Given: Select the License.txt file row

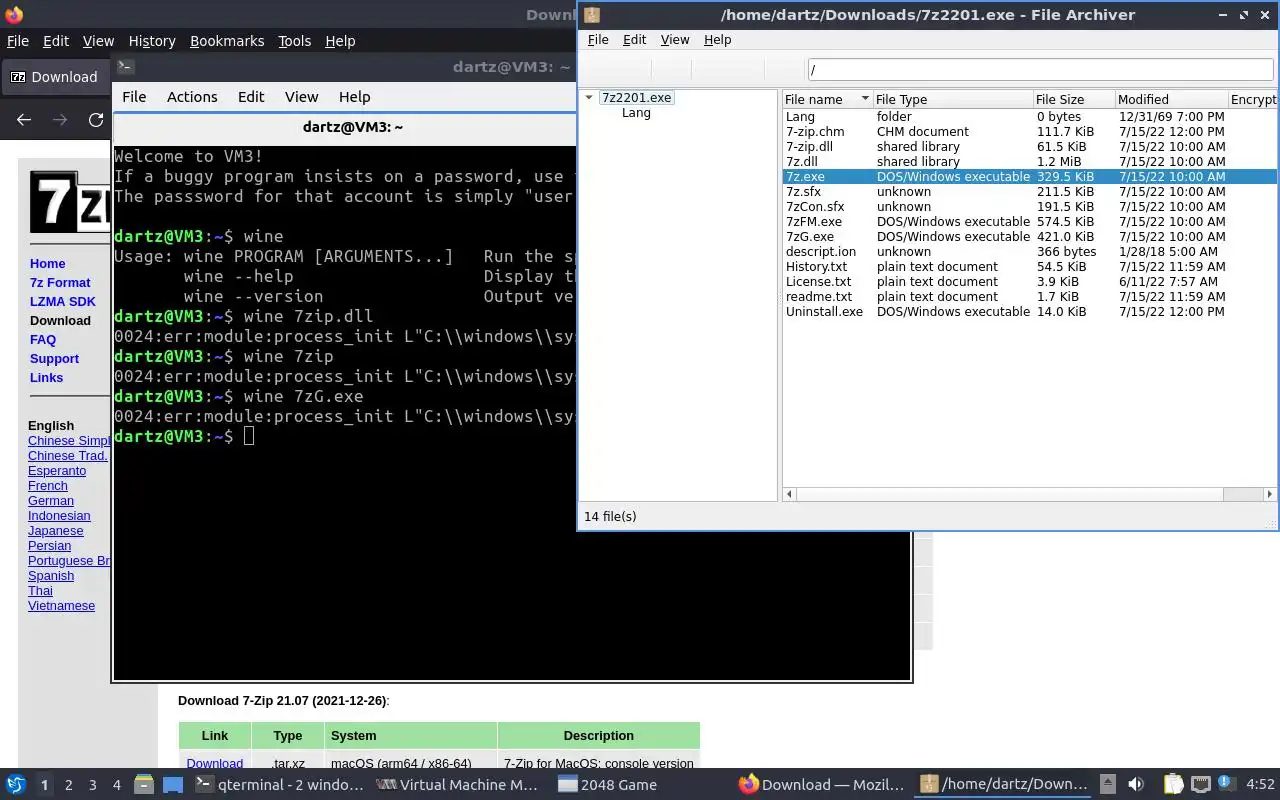Looking at the screenshot, I should (x=1030, y=282).
